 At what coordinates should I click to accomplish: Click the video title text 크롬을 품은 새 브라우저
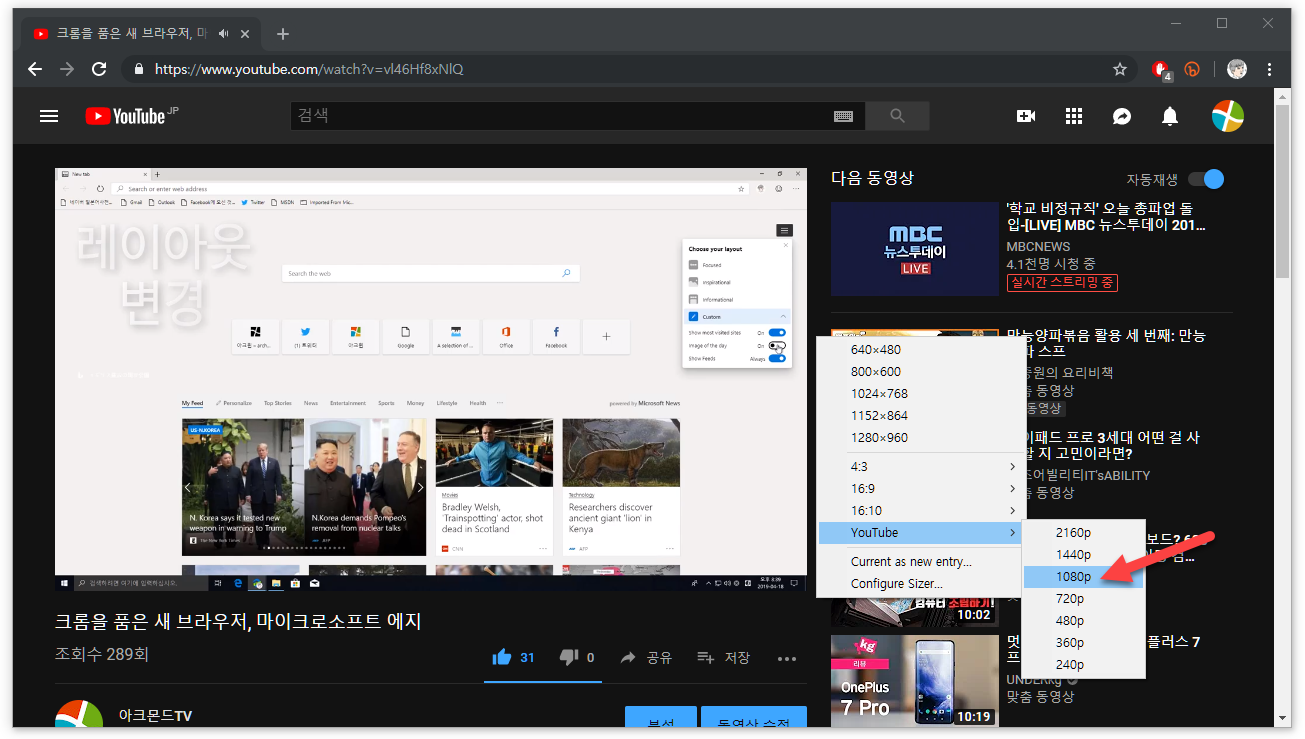(238, 621)
